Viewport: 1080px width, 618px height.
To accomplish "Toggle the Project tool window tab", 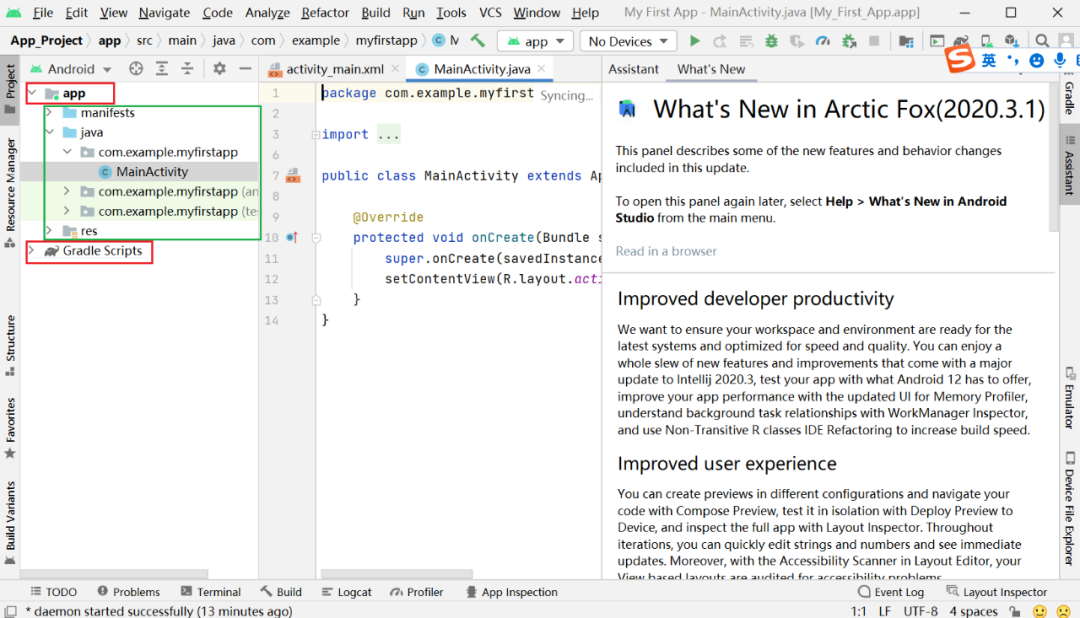I will click(10, 88).
